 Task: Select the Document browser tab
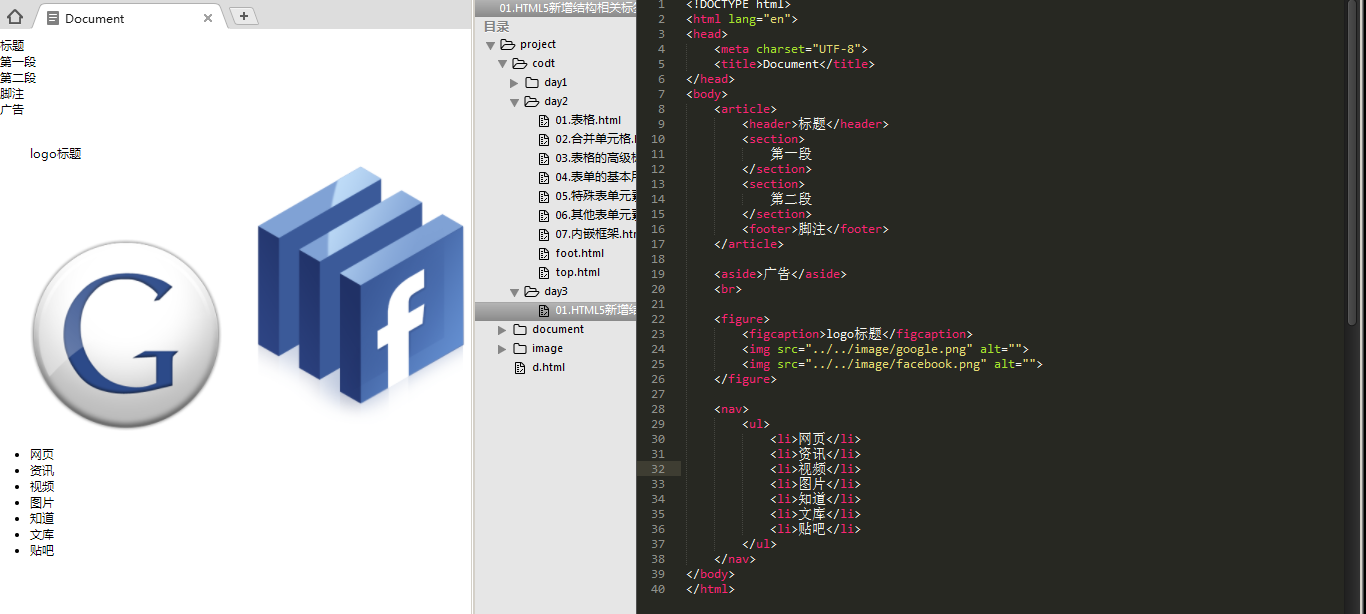[x=130, y=17]
